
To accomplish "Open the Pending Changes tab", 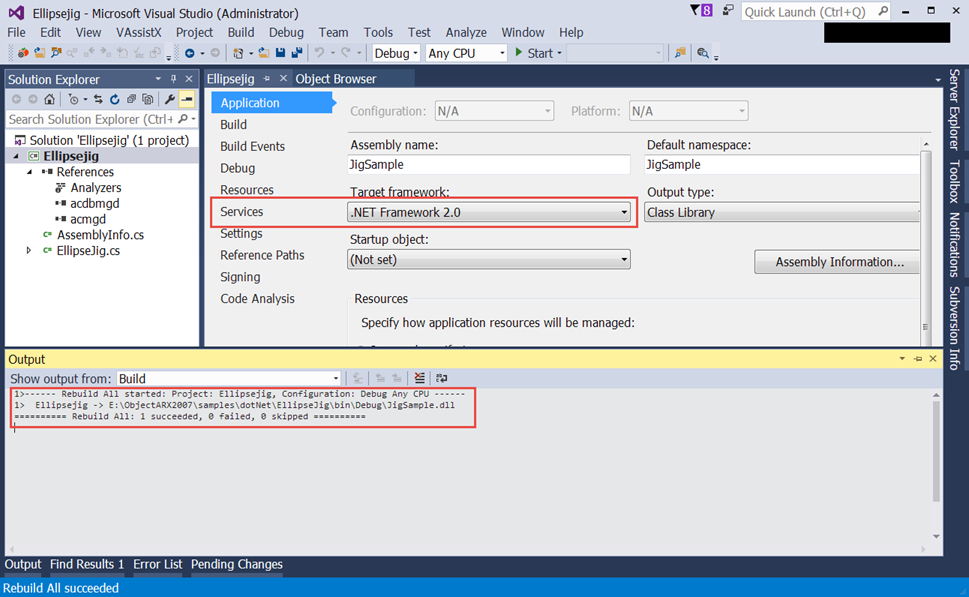I will point(237,564).
